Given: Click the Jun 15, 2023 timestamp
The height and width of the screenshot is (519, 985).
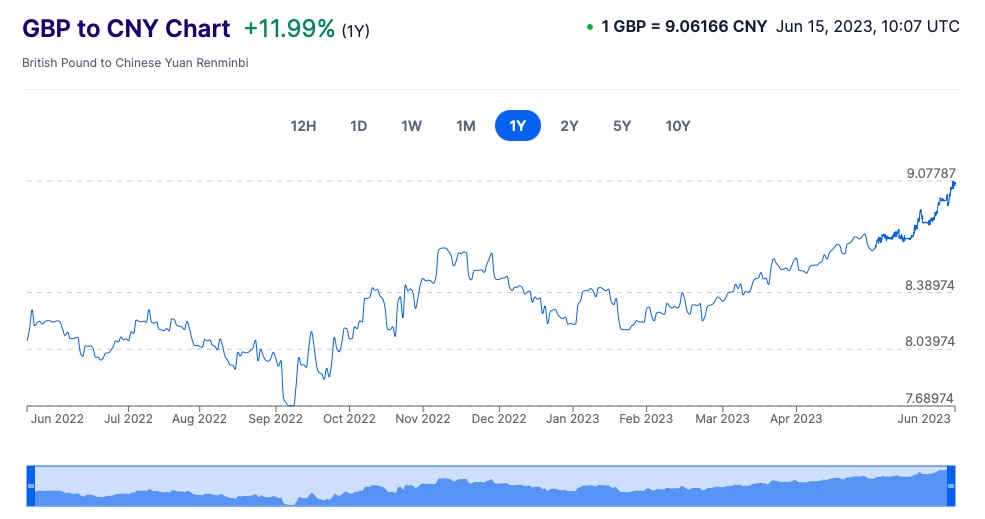Looking at the screenshot, I should tap(868, 27).
